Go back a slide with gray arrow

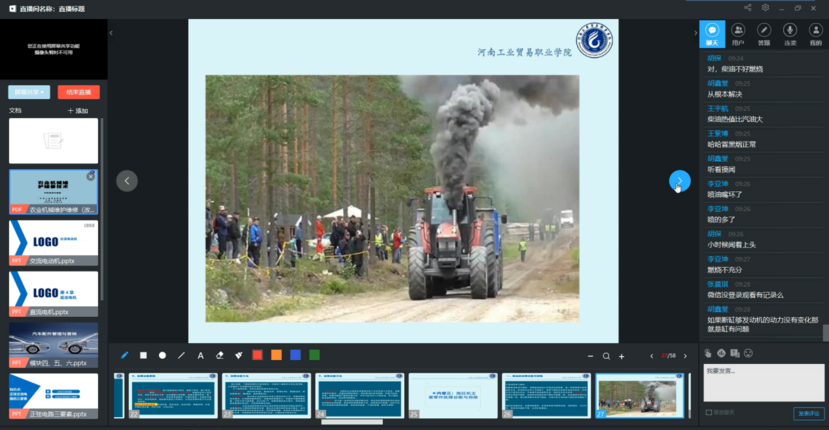127,181
